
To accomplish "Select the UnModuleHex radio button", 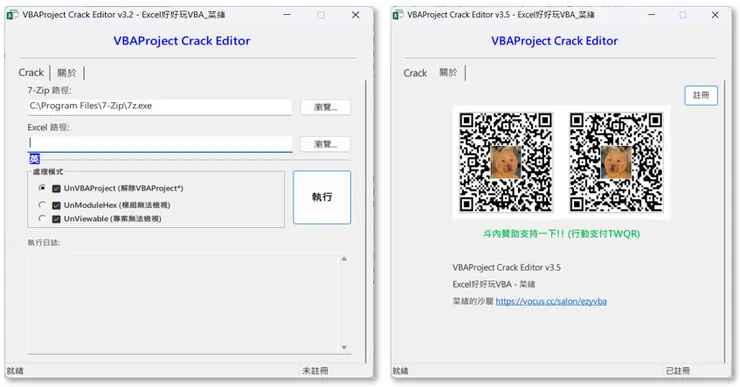I will click(x=42, y=205).
